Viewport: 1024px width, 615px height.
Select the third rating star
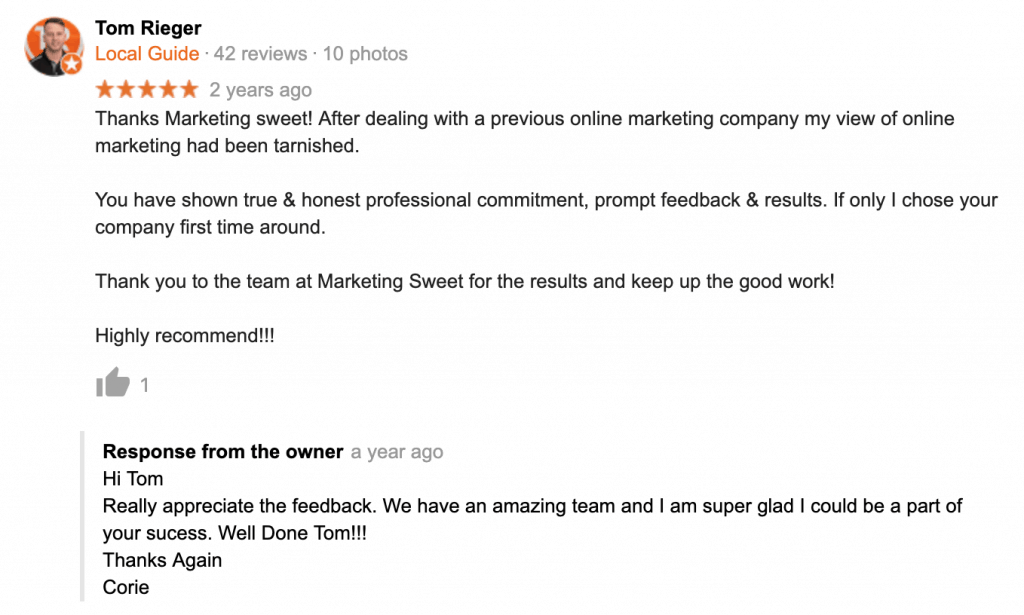[x=147, y=89]
